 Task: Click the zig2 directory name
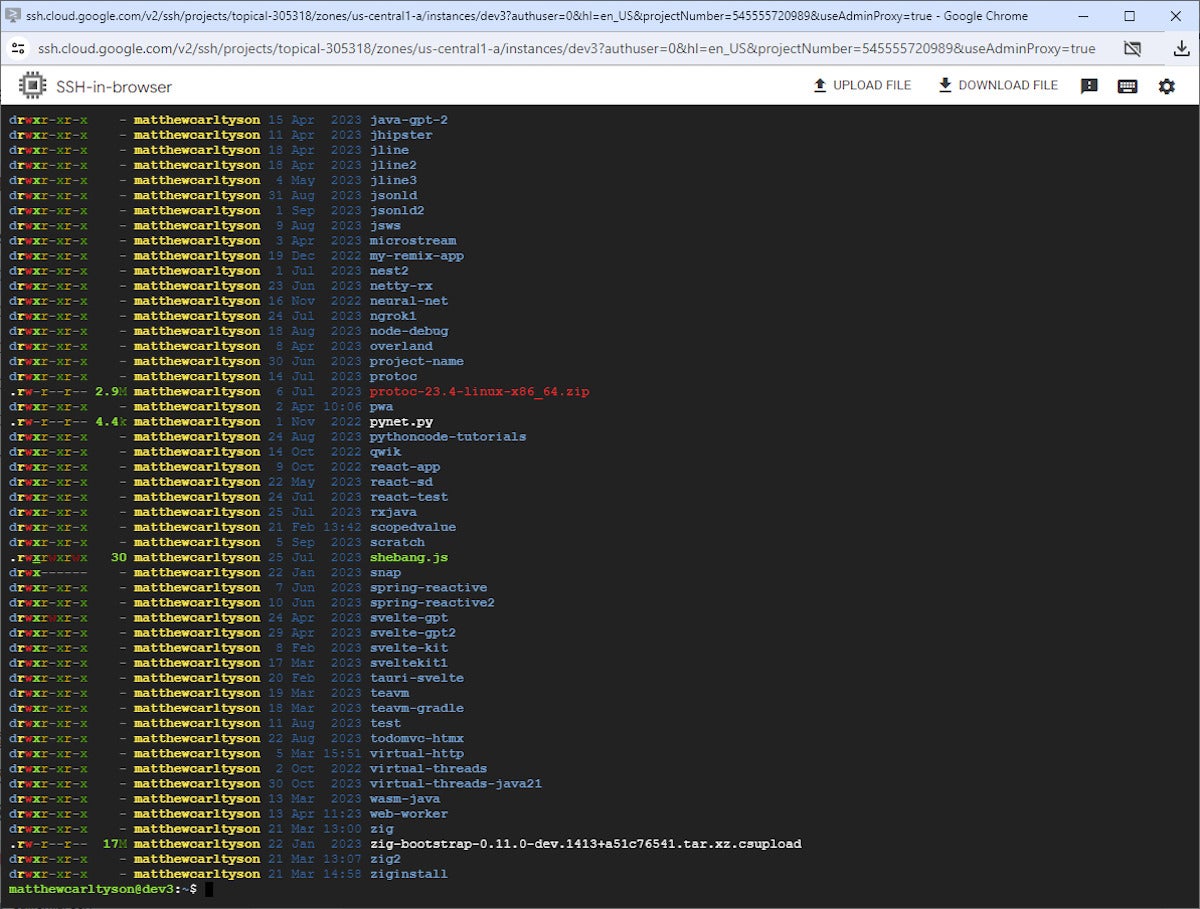(385, 859)
